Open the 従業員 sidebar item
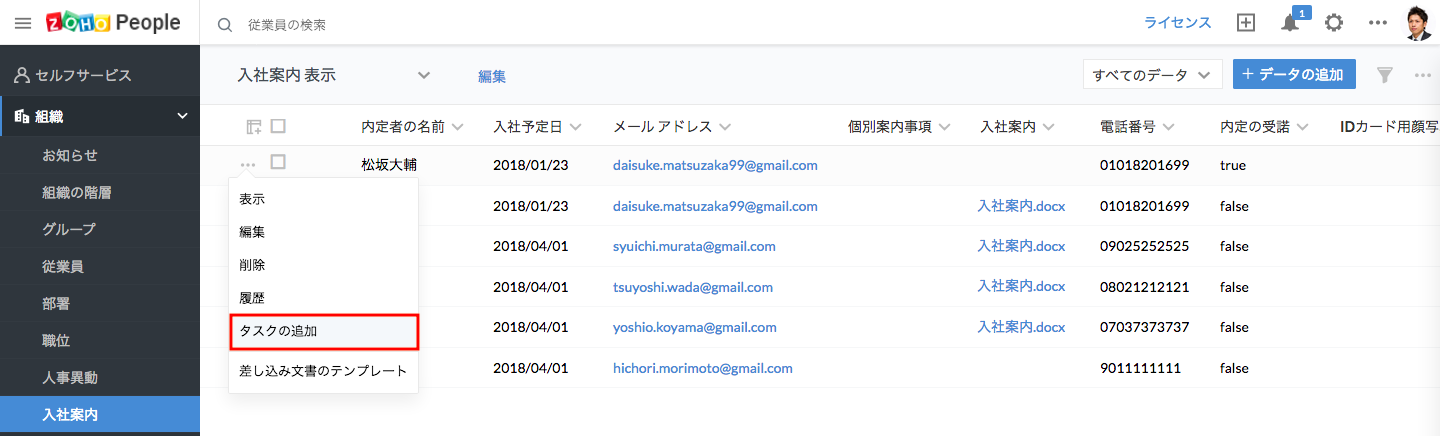Screen dimensions: 1440x436 point(62,267)
